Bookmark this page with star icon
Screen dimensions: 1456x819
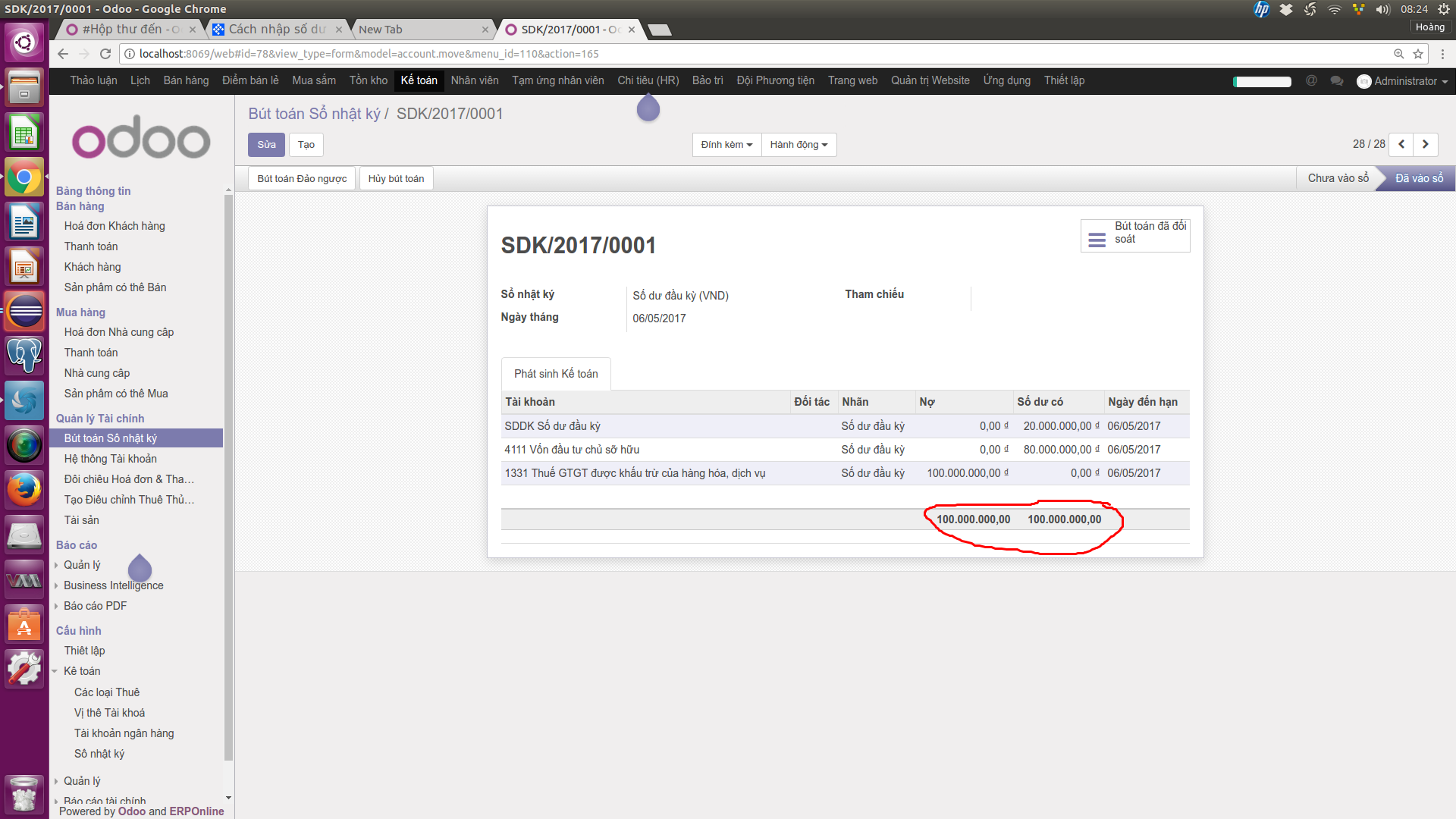pyautogui.click(x=1418, y=54)
